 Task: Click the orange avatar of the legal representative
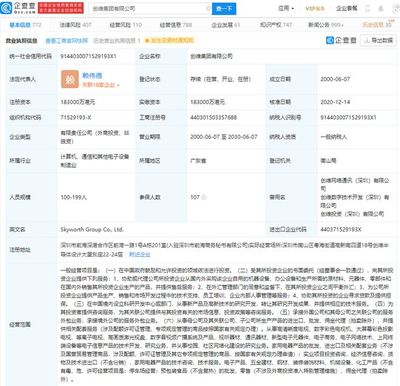[x=70, y=79]
